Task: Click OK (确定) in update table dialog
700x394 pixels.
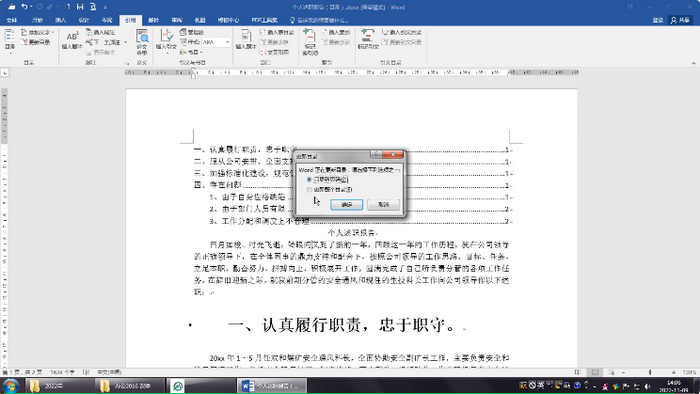Action: point(346,204)
